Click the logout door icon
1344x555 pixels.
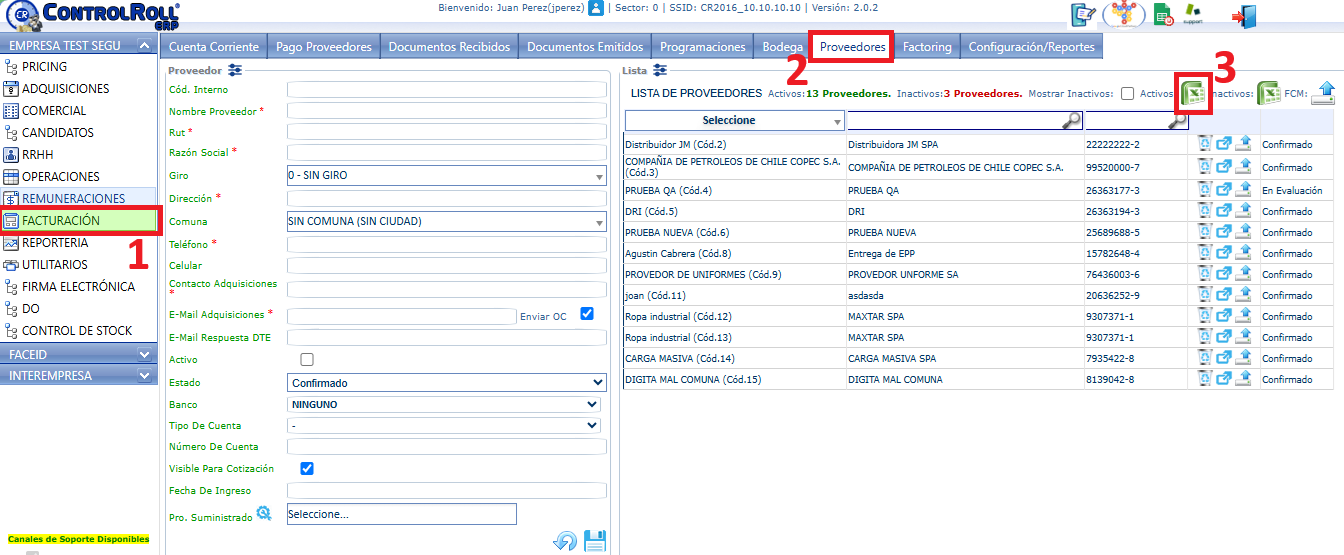point(1244,16)
